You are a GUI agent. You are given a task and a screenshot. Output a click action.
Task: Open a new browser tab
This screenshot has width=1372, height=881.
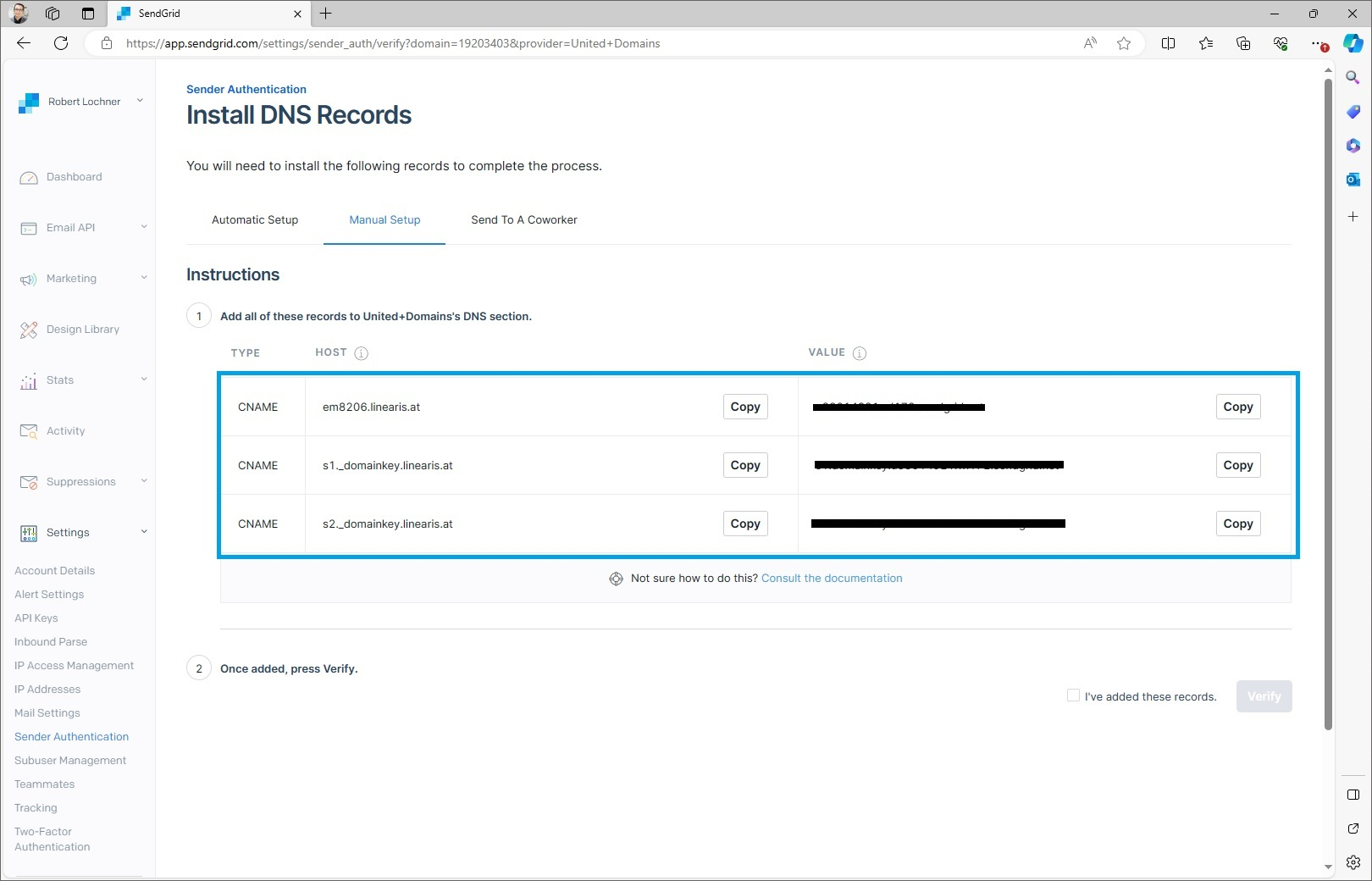click(325, 14)
